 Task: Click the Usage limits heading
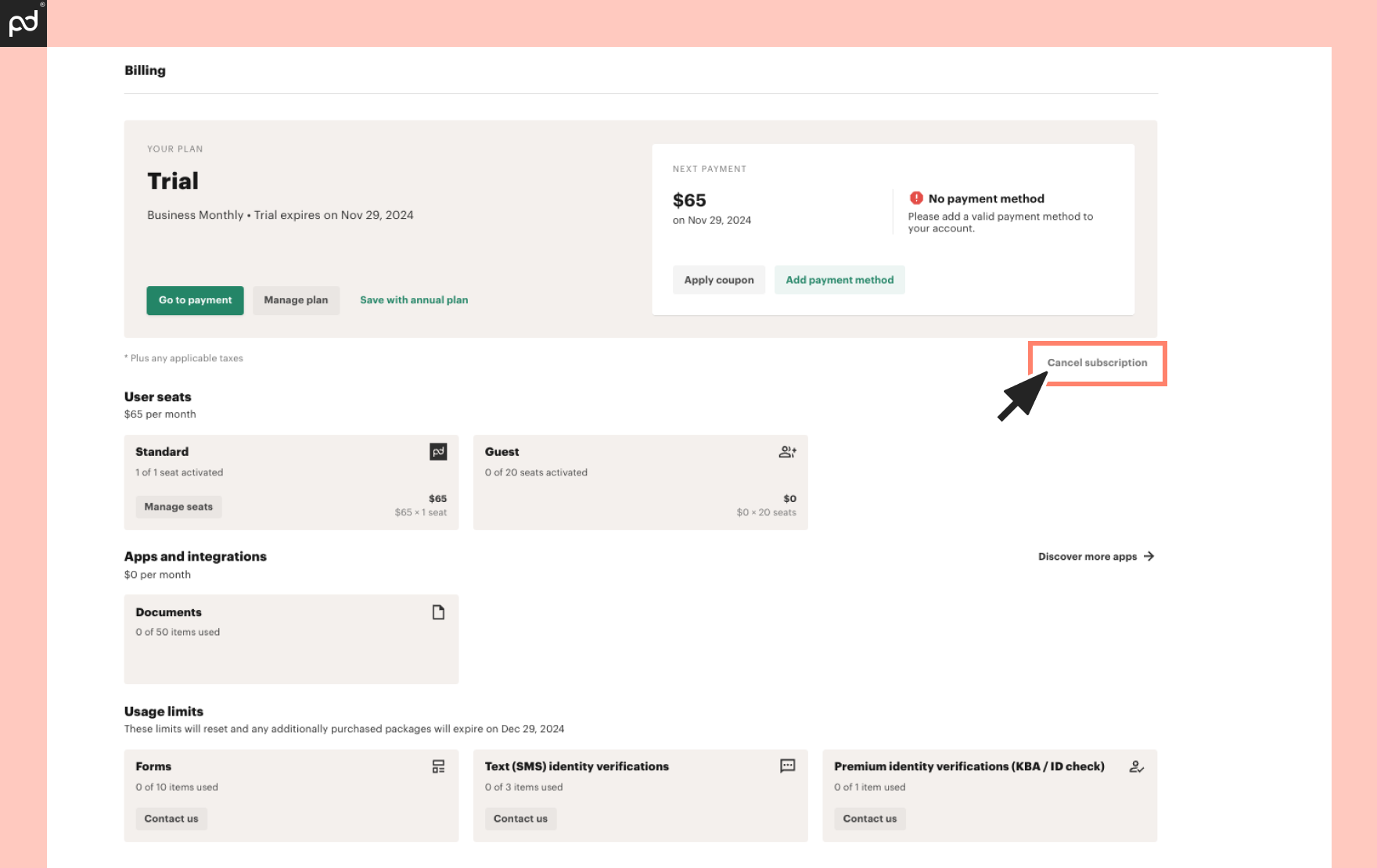pyautogui.click(x=164, y=712)
